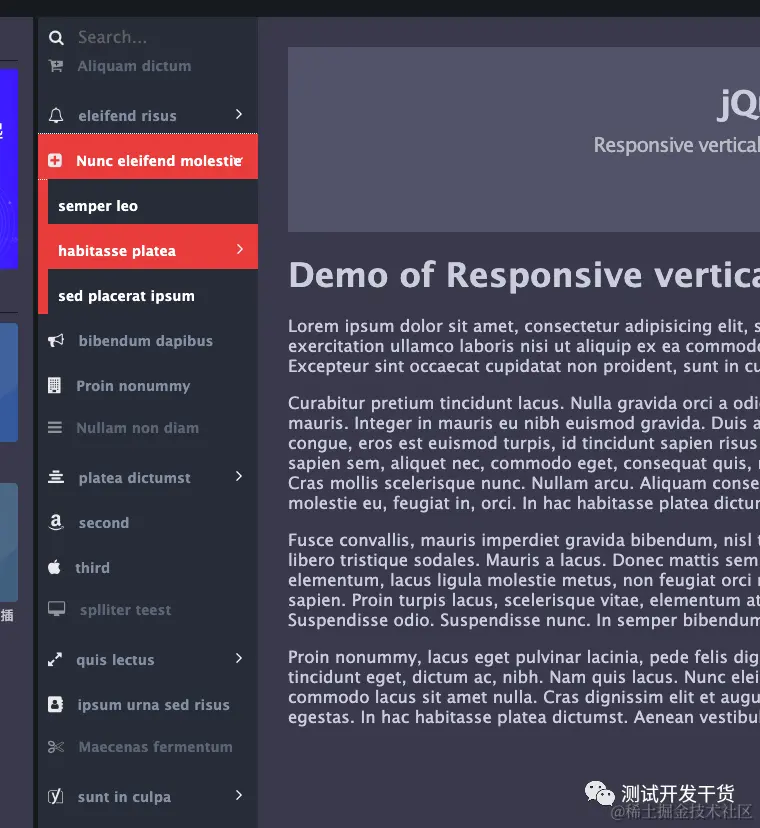
Task: Expand the eleifend risus chevron arrow
Action: [239, 114]
